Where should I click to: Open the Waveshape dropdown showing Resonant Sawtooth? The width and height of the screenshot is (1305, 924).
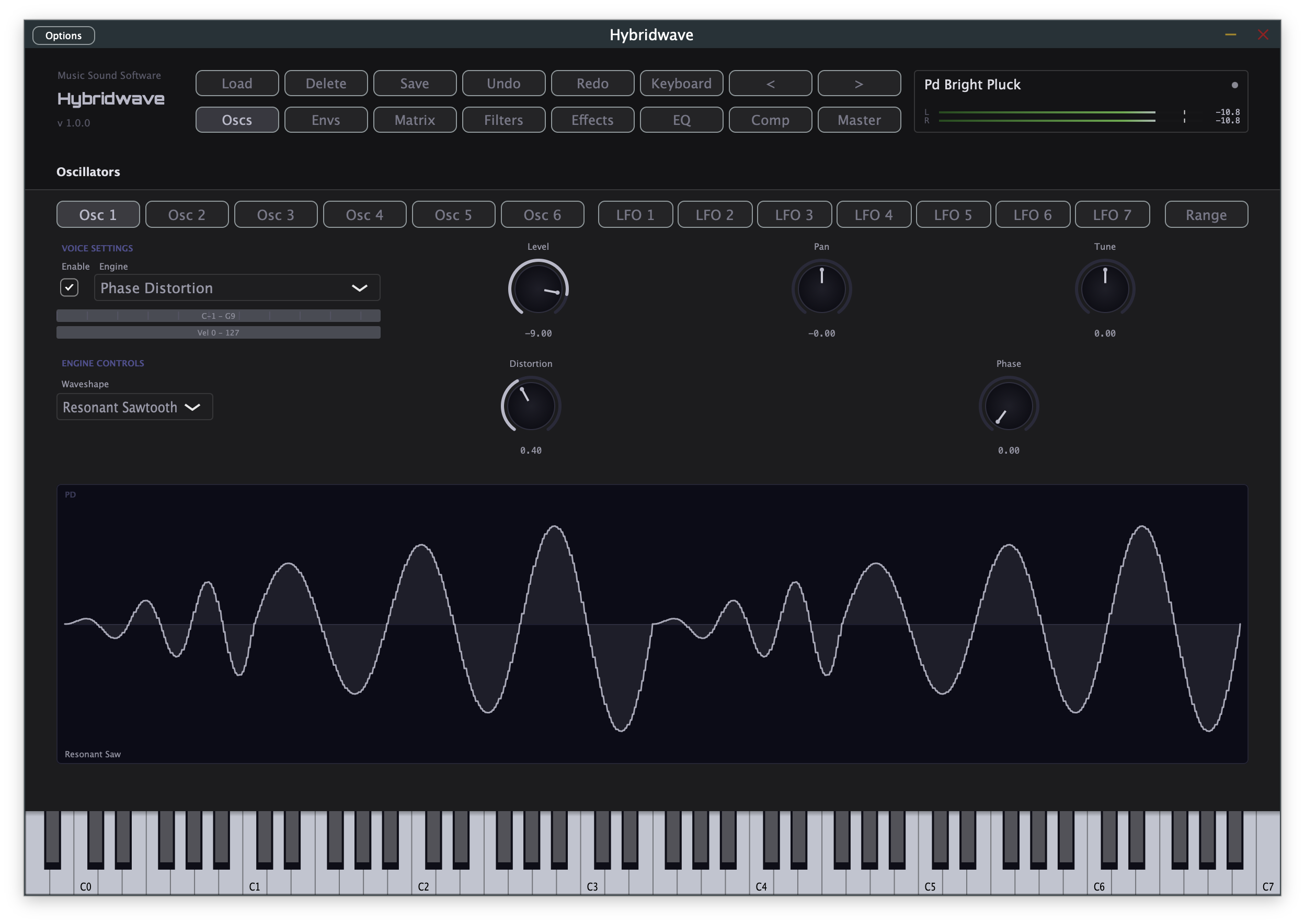click(134, 406)
